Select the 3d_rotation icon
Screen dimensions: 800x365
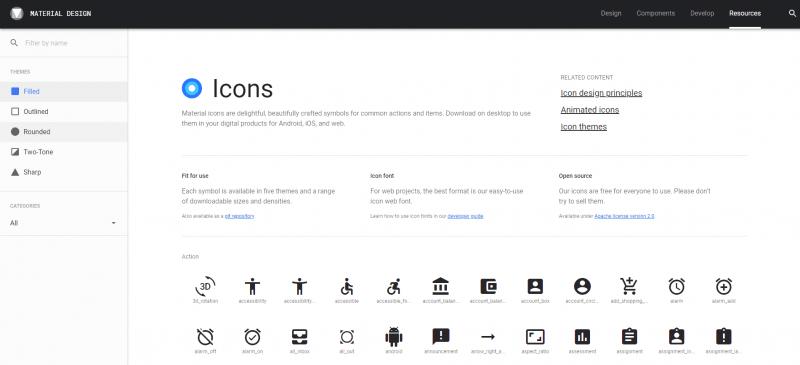click(205, 286)
